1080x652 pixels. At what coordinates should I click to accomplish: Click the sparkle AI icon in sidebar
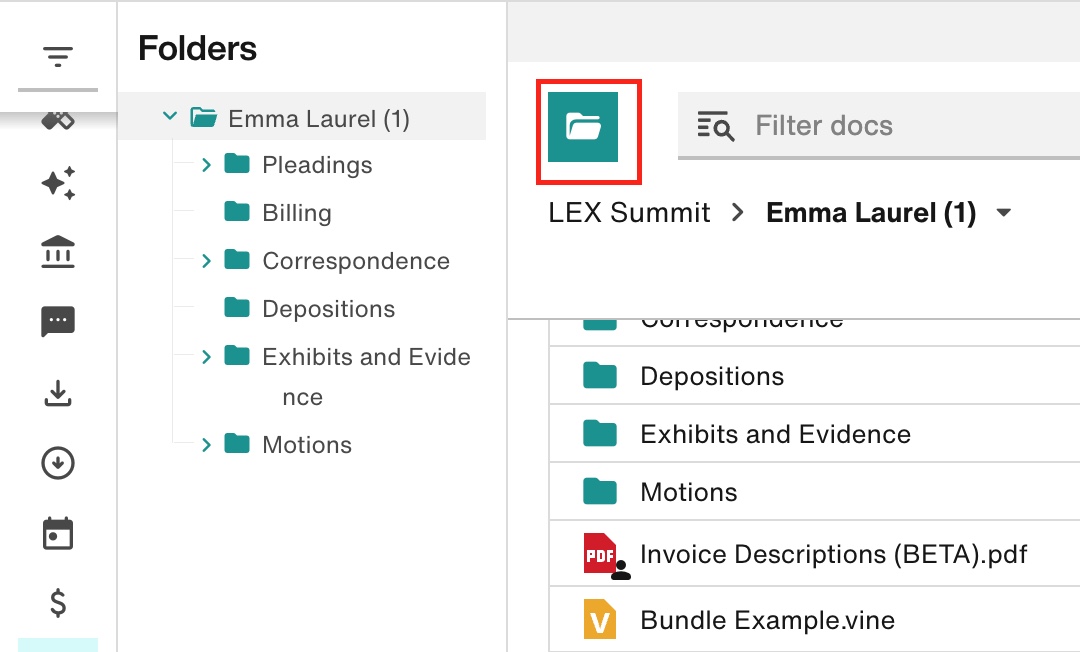tap(58, 183)
